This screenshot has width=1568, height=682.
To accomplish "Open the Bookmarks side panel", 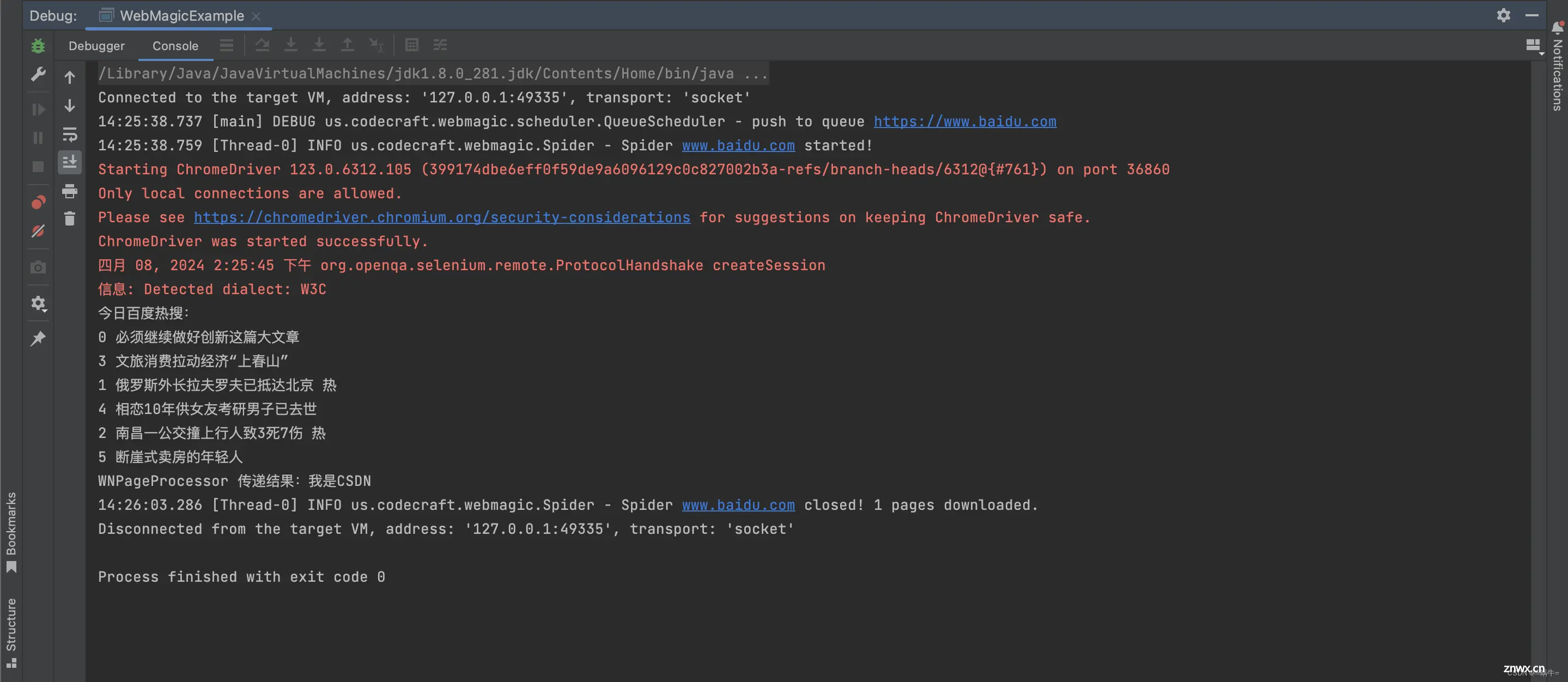I will pos(11,532).
